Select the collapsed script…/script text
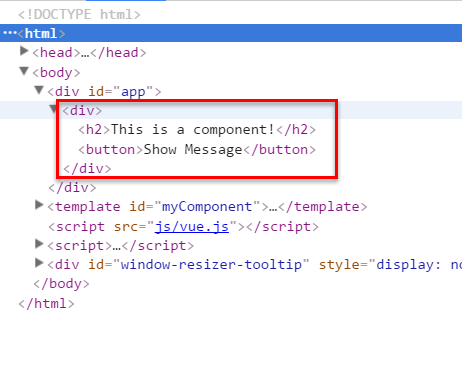Viewport: 462px width, 383px height. pyautogui.click(x=121, y=246)
